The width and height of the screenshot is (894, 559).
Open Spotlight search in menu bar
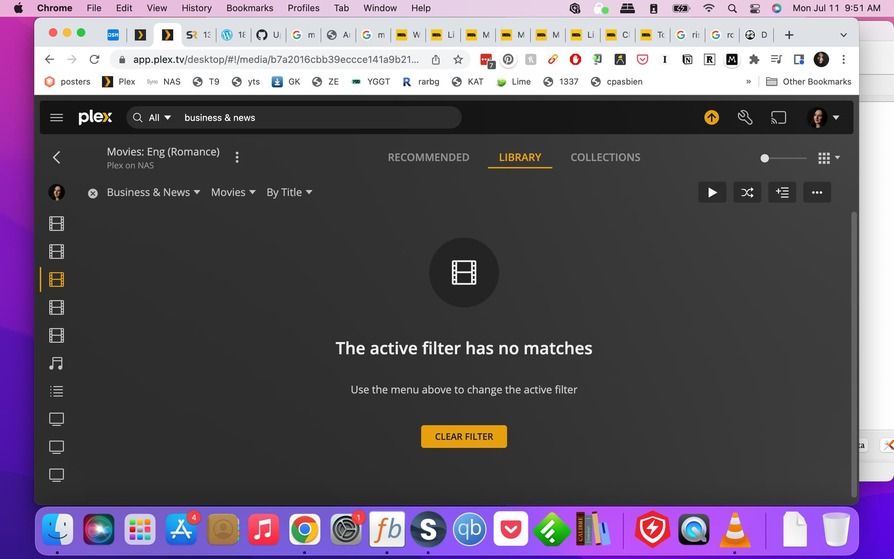click(732, 8)
